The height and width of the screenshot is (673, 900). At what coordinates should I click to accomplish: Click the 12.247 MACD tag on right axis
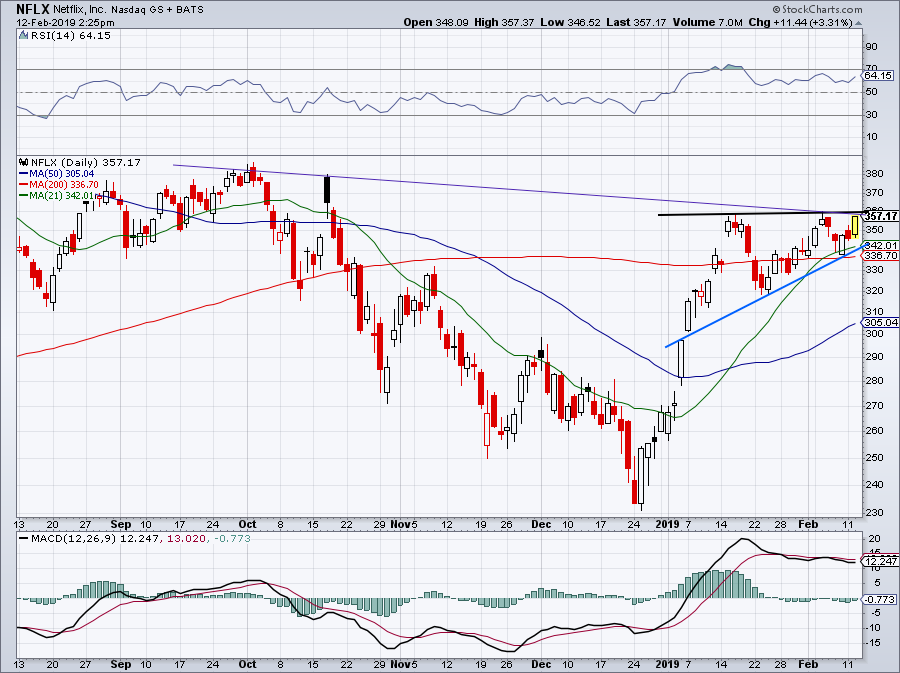(x=880, y=562)
